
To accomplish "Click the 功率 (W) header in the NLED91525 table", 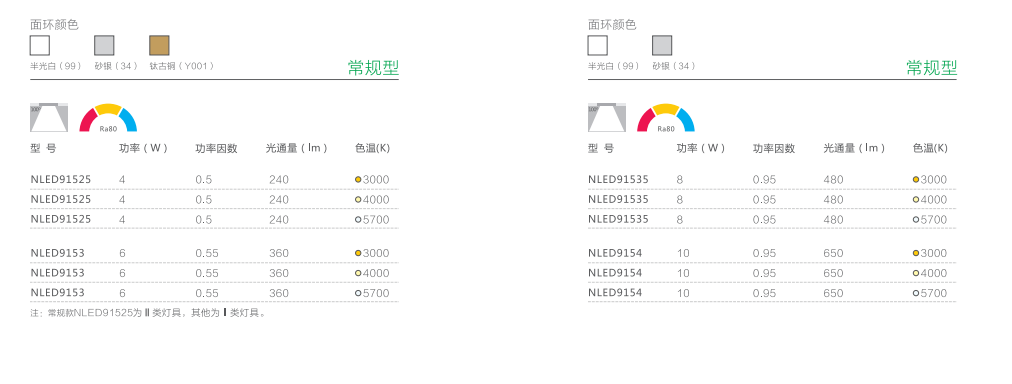I will pyautogui.click(x=143, y=148).
